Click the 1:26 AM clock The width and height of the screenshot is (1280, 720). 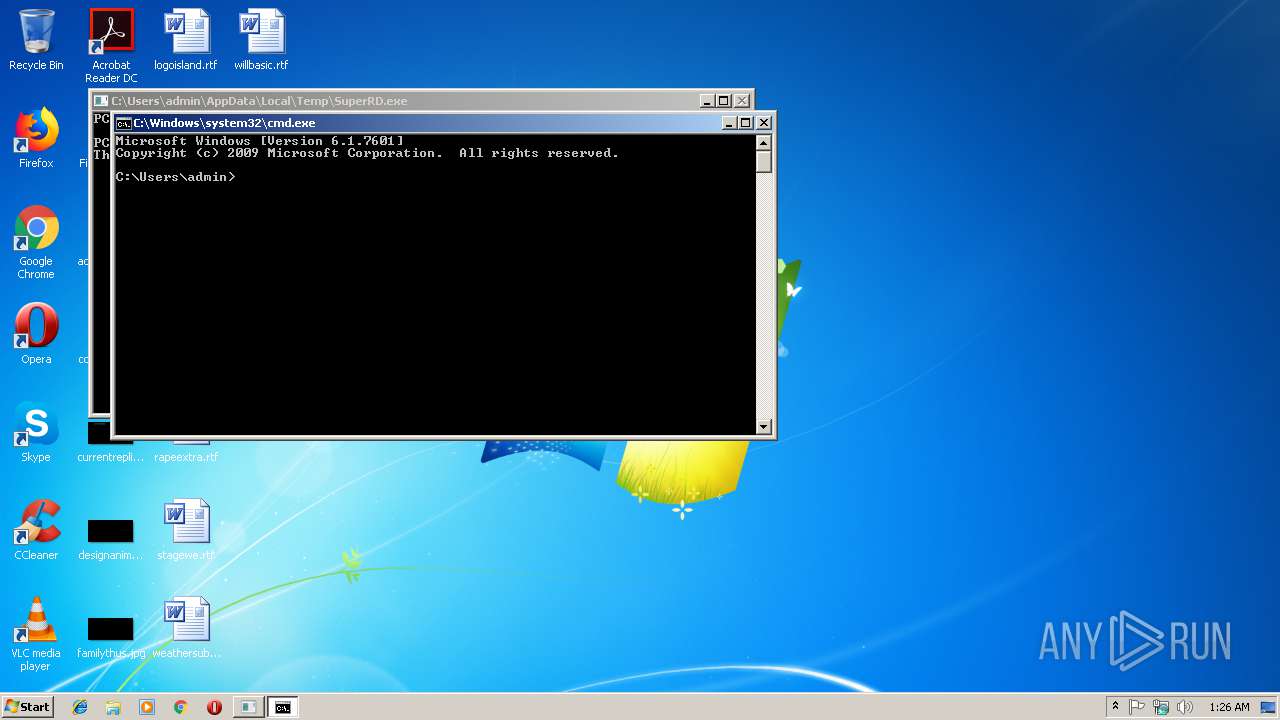(1229, 707)
